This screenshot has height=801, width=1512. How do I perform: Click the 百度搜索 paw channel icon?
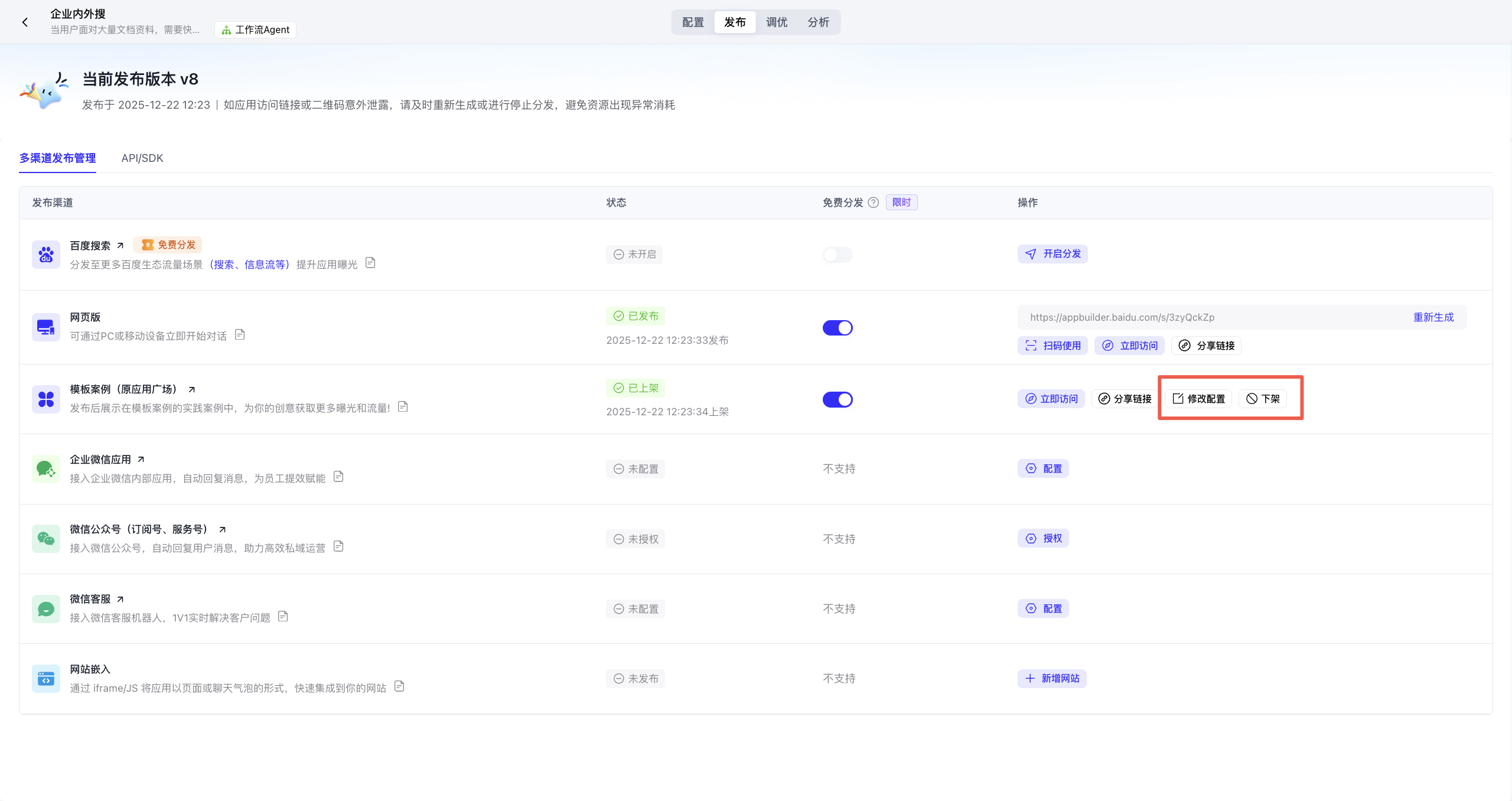tap(46, 255)
